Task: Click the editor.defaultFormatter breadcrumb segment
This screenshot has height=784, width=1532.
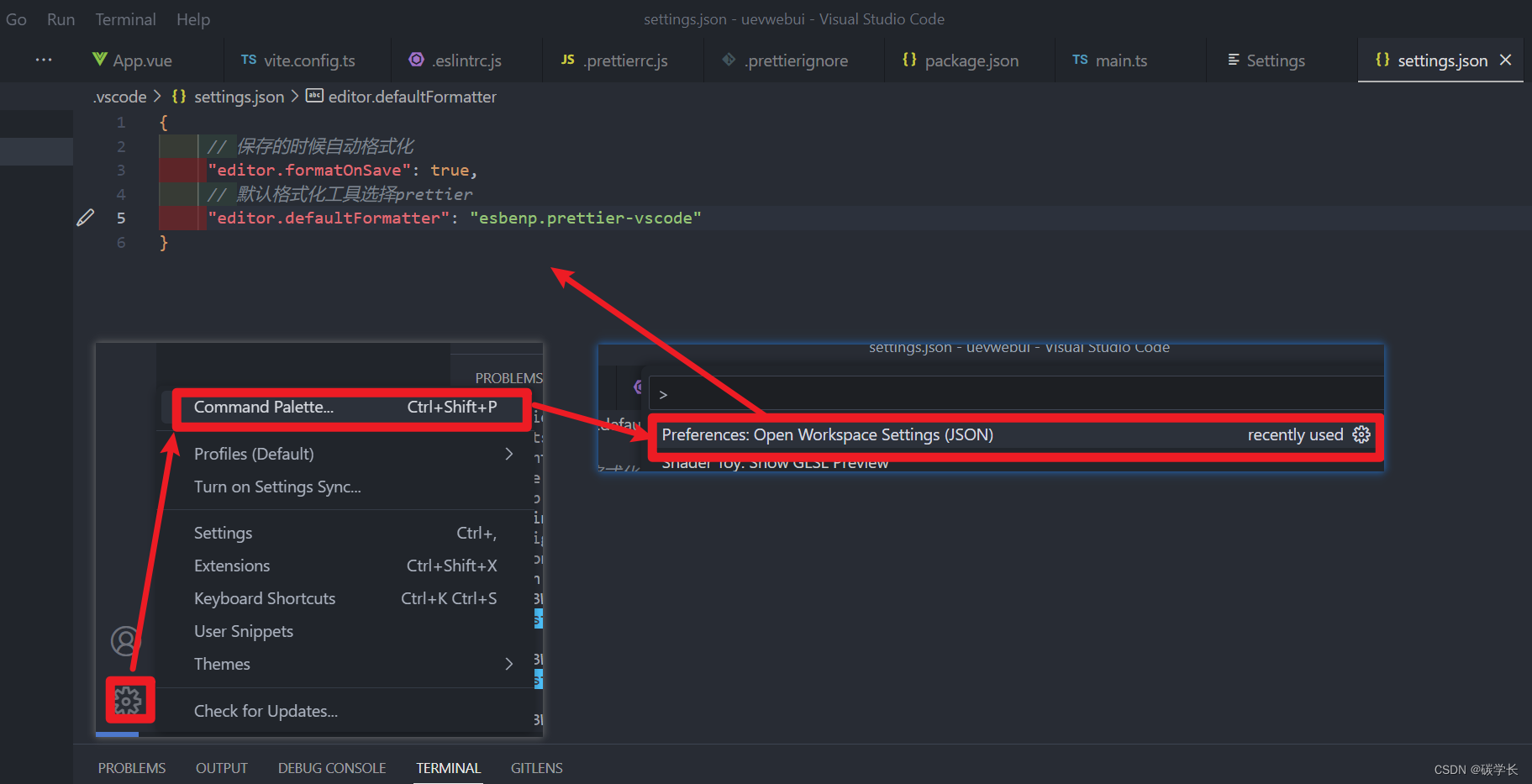Action: point(412,97)
